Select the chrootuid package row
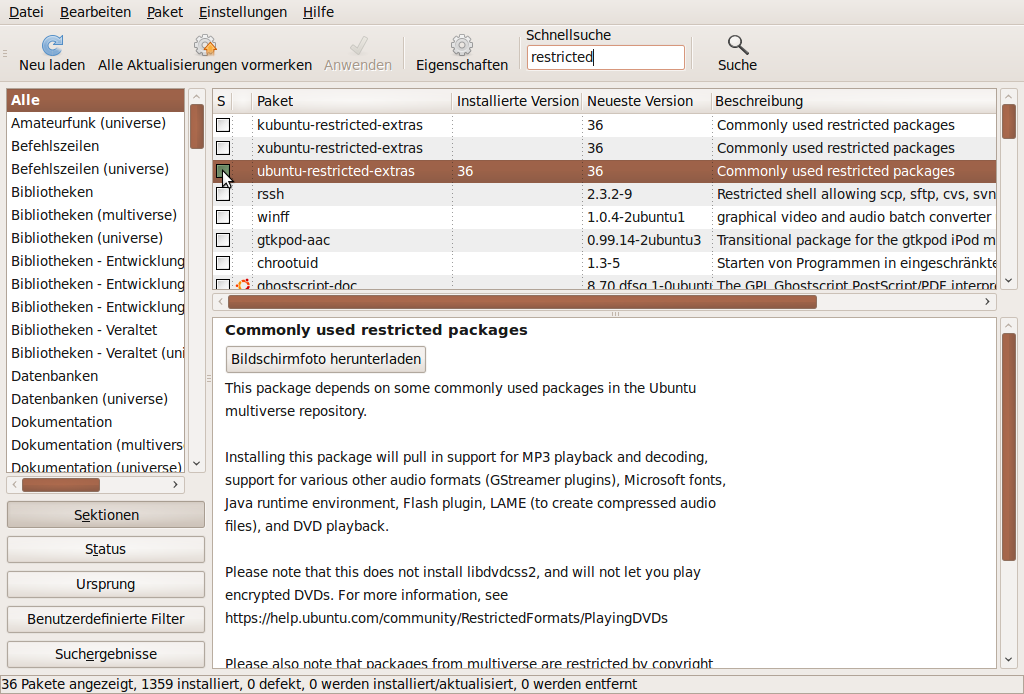1024x694 pixels. coord(605,263)
